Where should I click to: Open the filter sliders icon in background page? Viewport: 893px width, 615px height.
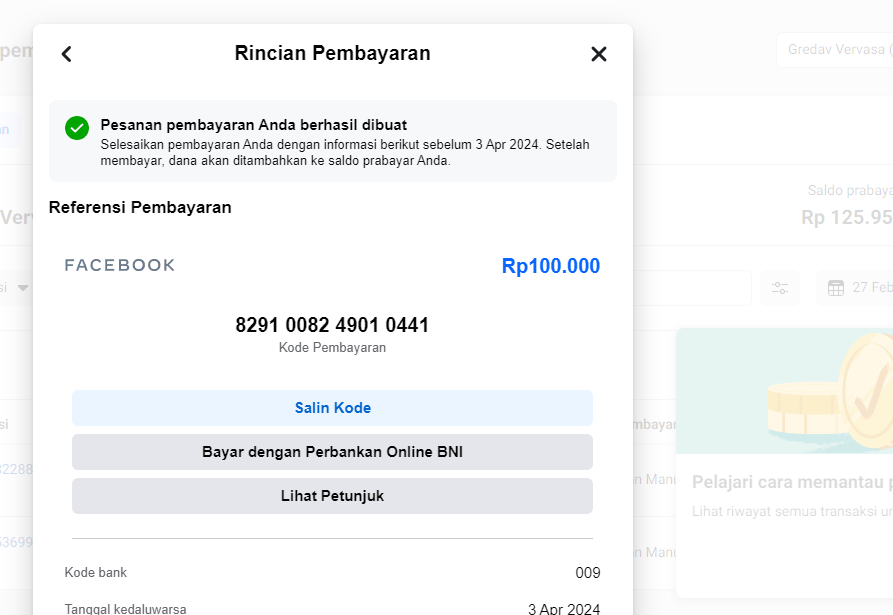coord(780,288)
